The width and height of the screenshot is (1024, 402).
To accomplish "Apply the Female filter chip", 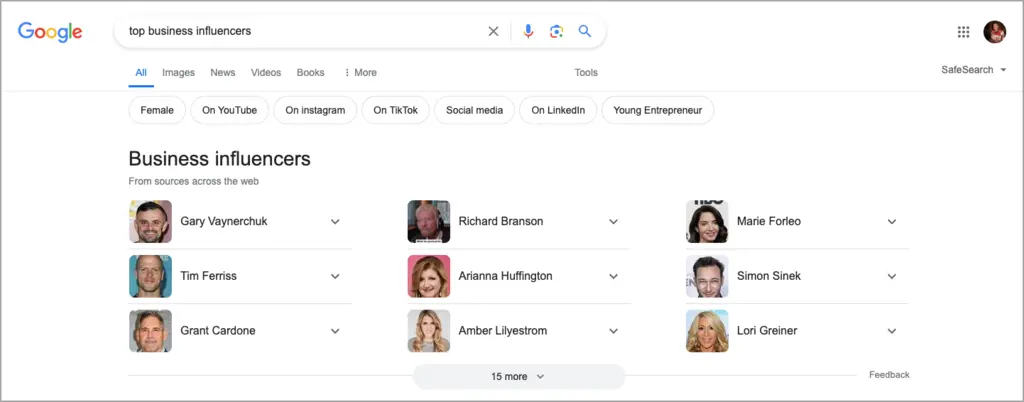I will click(x=157, y=110).
